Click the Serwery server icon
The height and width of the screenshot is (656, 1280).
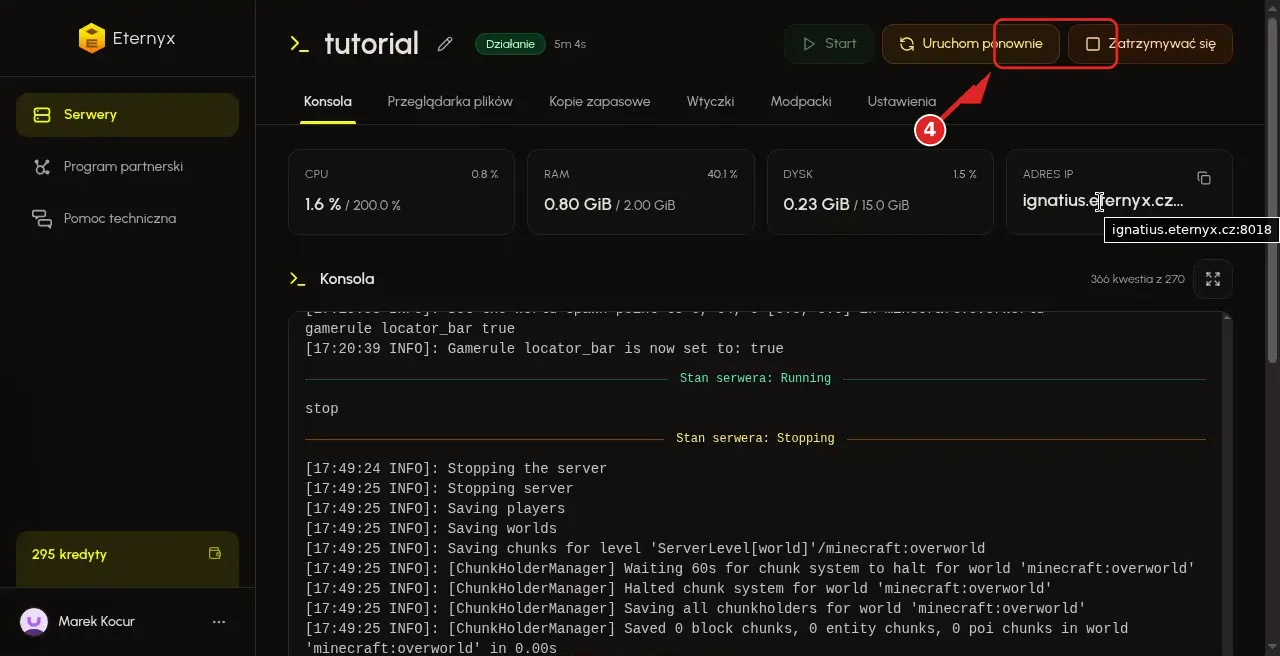pos(42,115)
